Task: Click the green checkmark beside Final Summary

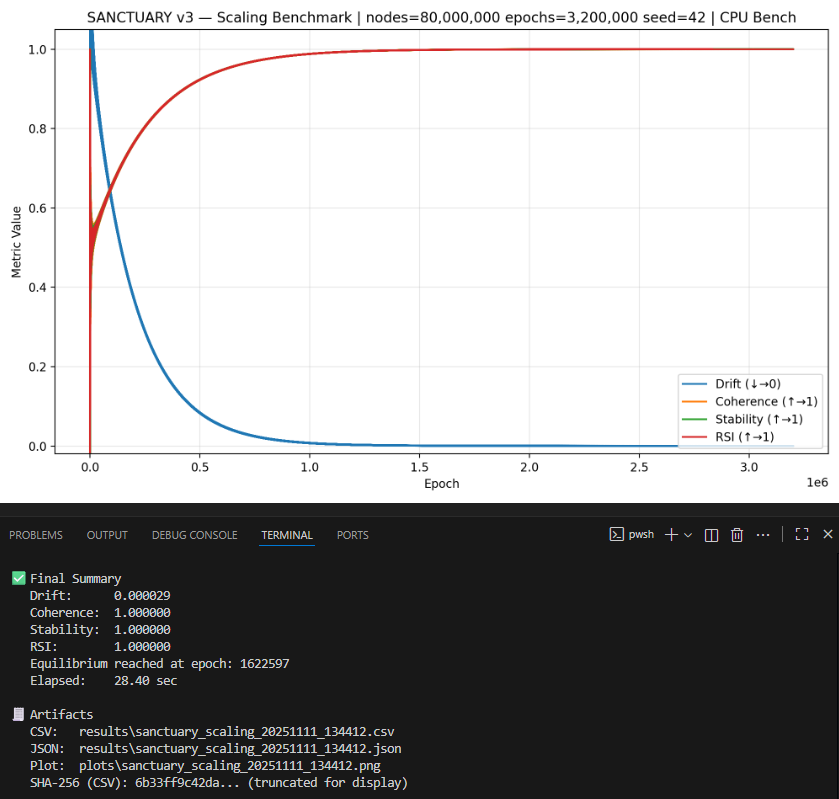Action: point(16,577)
